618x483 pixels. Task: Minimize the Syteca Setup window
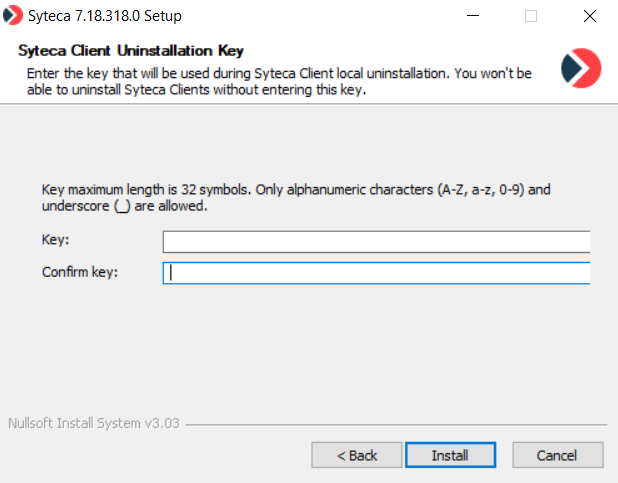[x=475, y=17]
